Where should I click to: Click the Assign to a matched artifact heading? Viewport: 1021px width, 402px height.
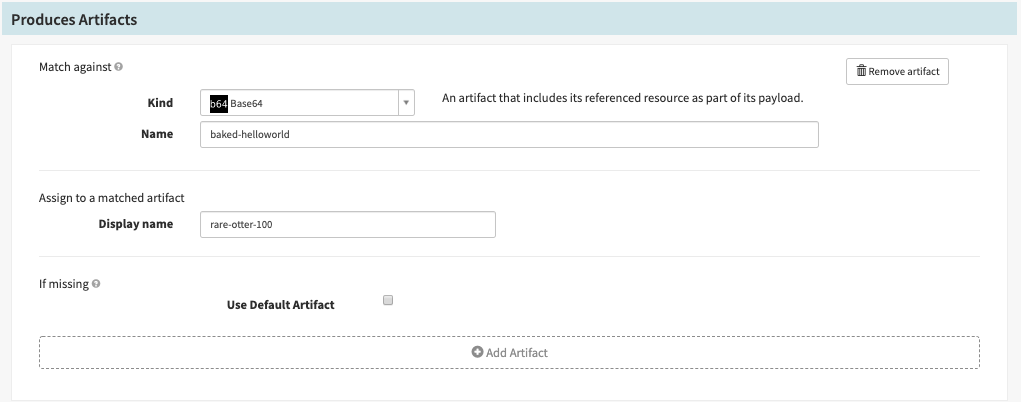(111, 198)
